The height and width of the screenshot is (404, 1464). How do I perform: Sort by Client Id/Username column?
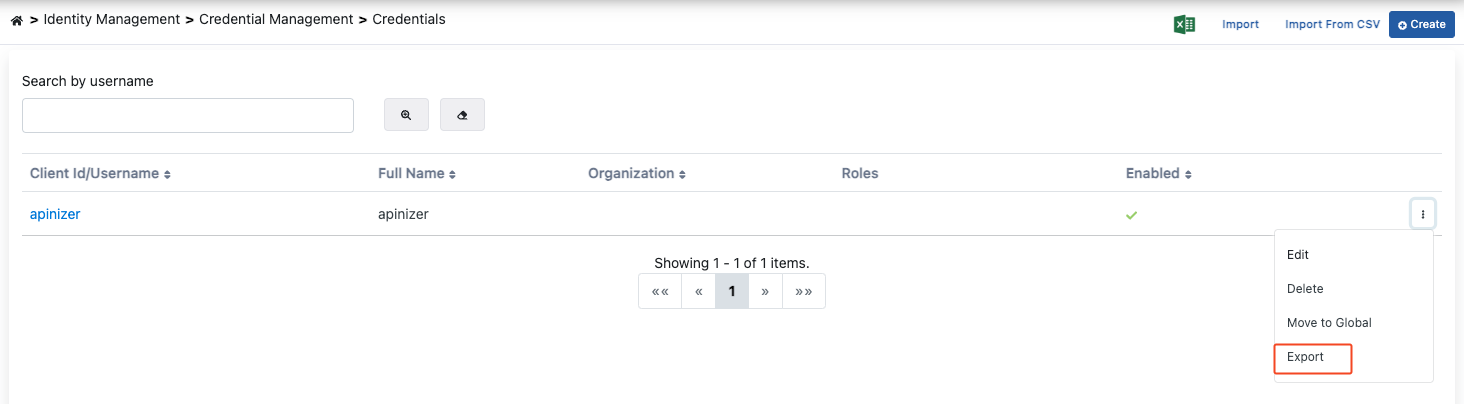[100, 174]
